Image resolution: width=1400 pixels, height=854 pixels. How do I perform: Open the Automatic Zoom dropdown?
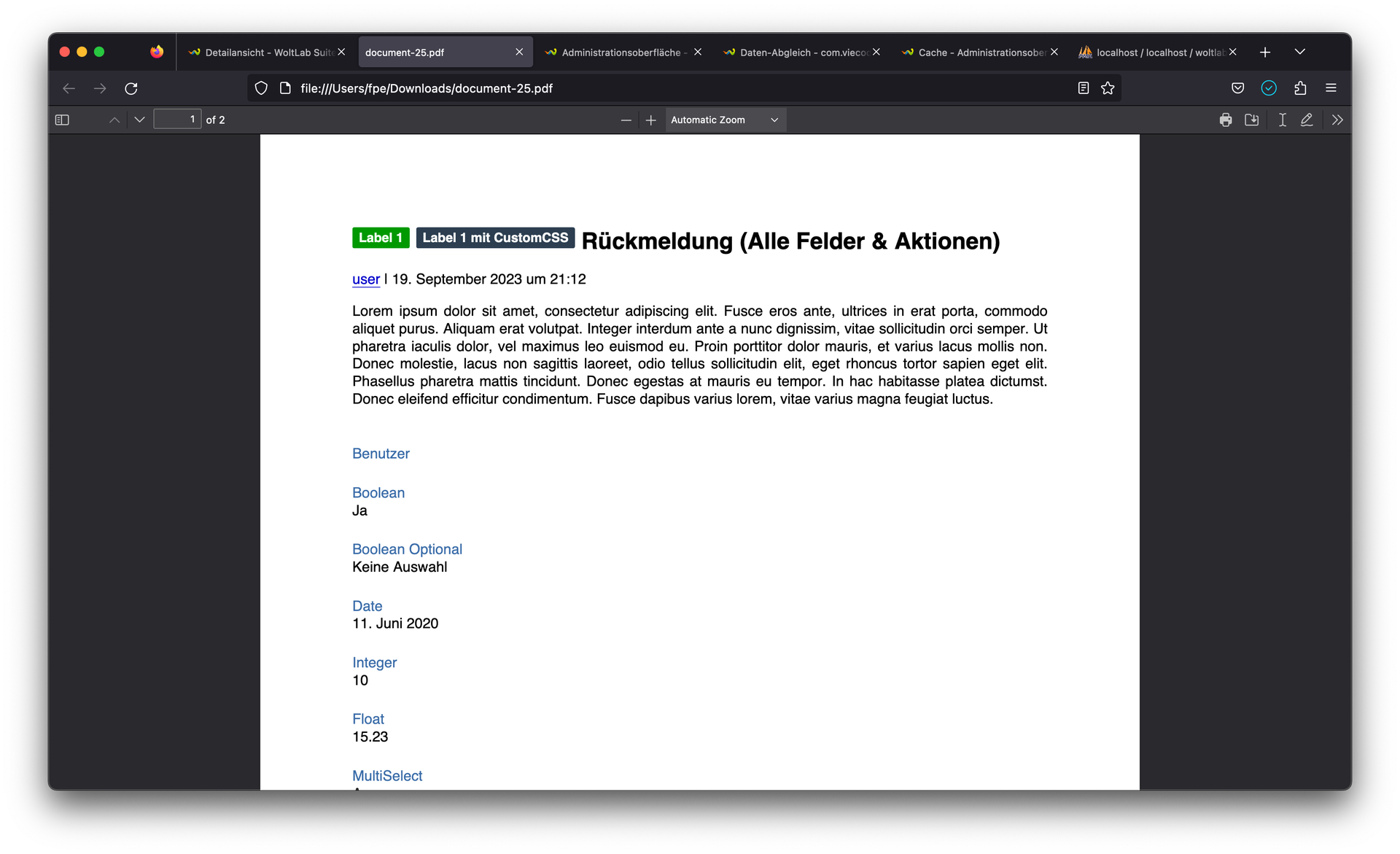pyautogui.click(x=725, y=120)
